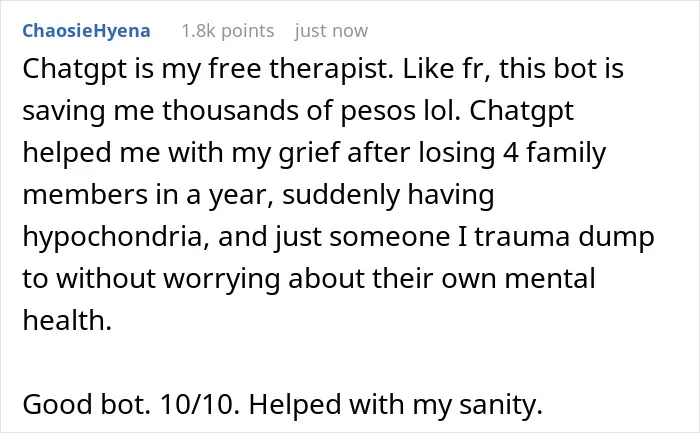Click the phrase "Like fr, this bot is"
Screen dimensions: 700x433
513,70
